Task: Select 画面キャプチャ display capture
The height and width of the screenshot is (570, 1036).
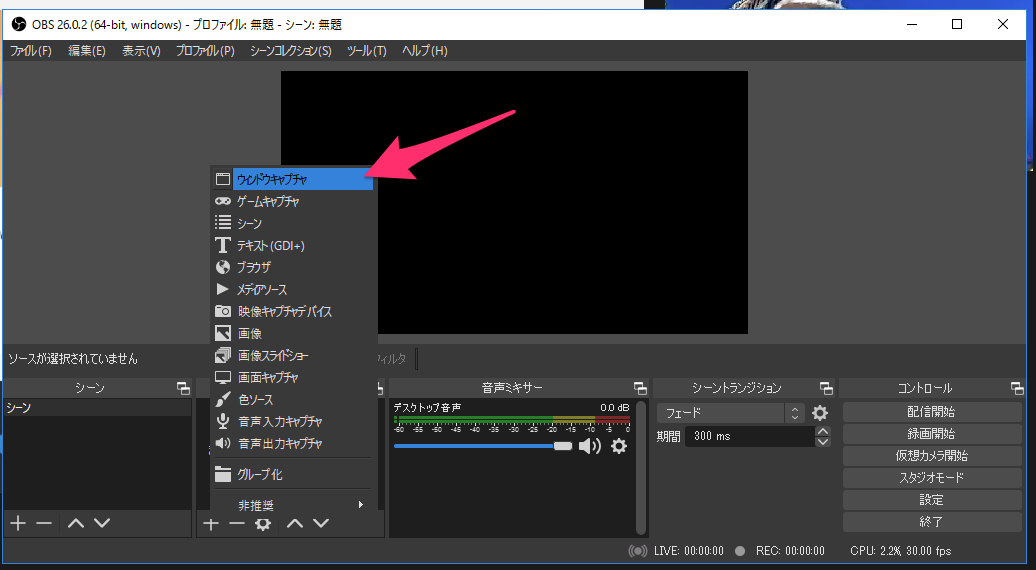Action: pyautogui.click(x=293, y=378)
